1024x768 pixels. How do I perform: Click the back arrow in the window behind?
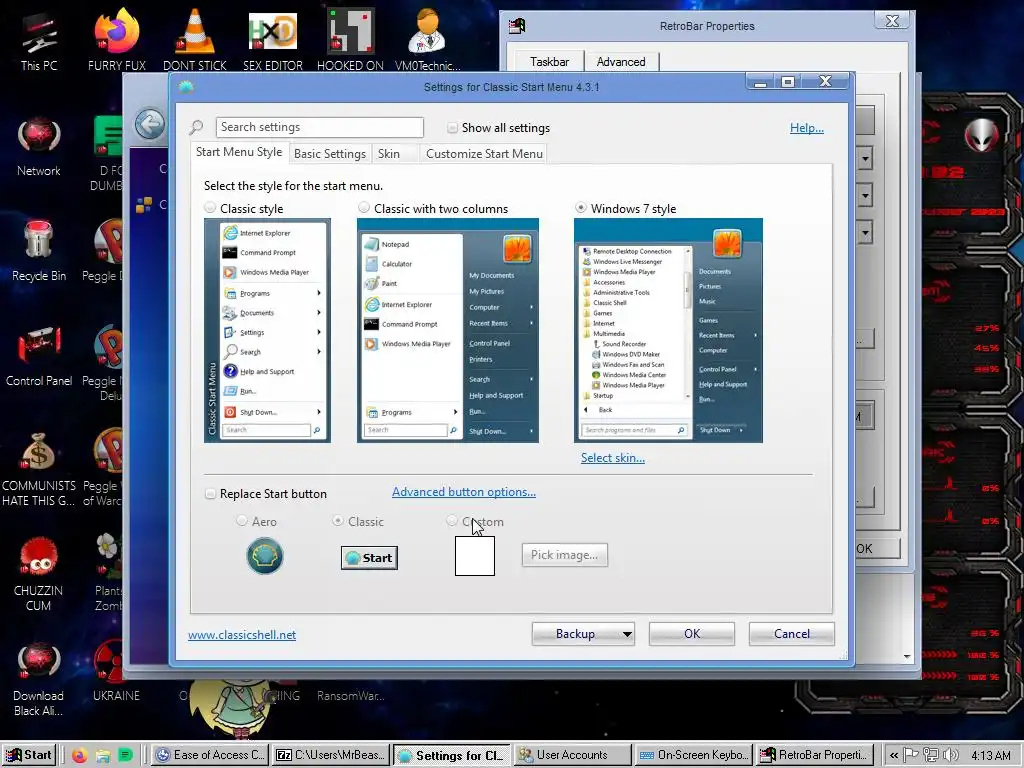150,123
